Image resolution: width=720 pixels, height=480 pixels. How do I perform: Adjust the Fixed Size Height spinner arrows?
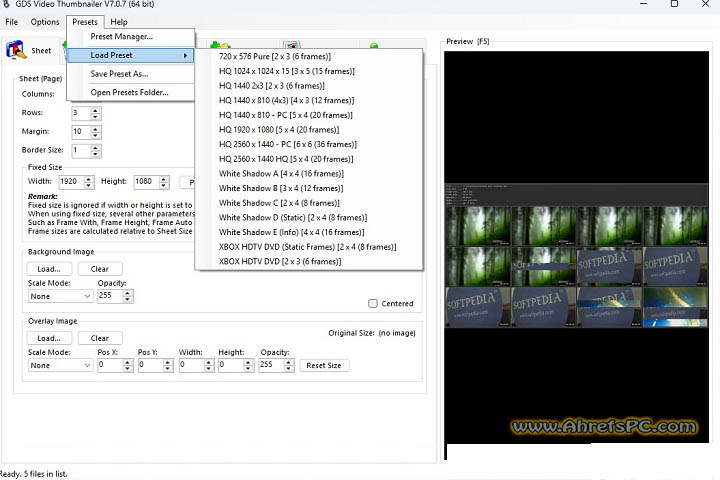tap(164, 182)
